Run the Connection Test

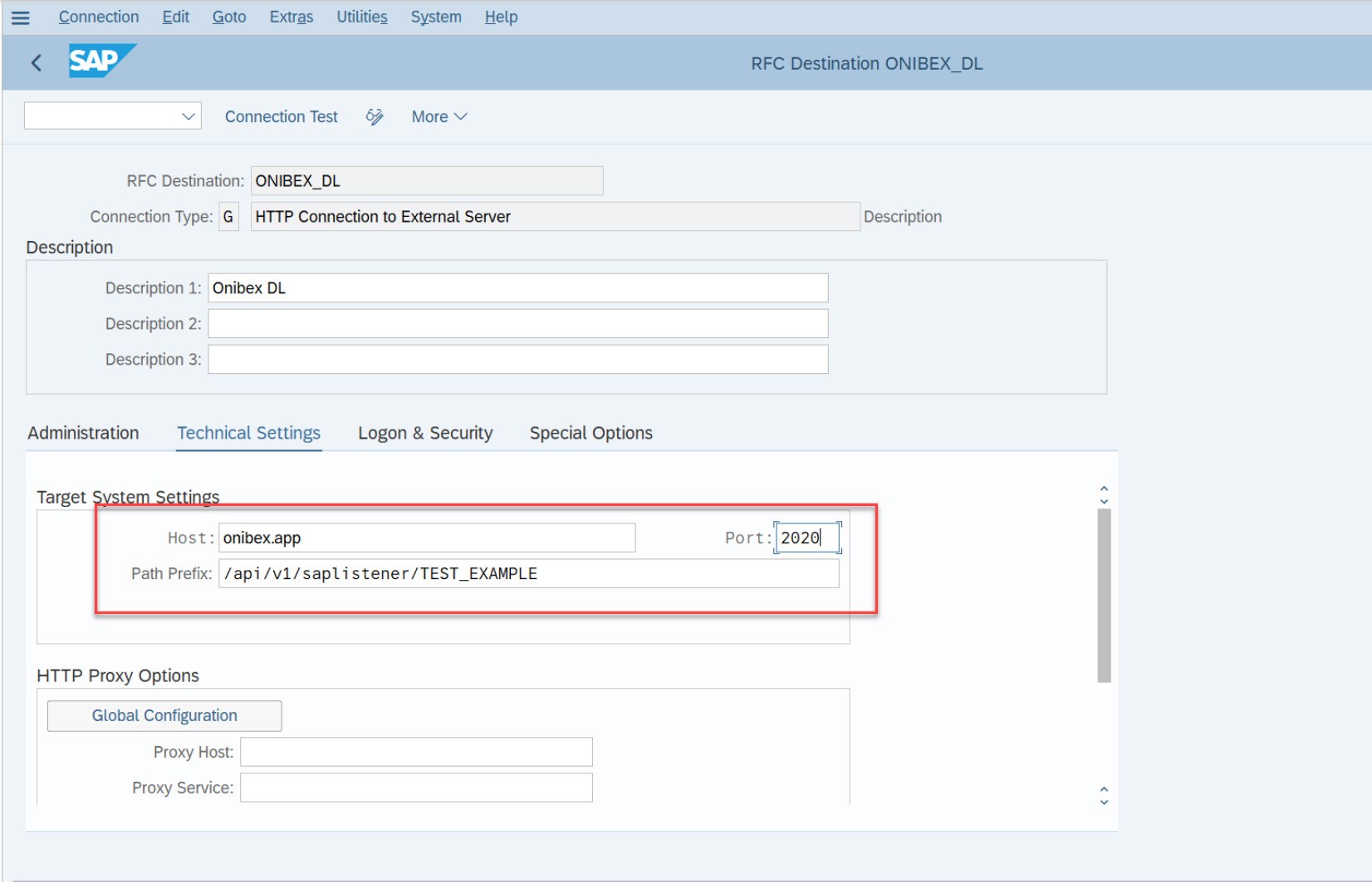point(282,117)
